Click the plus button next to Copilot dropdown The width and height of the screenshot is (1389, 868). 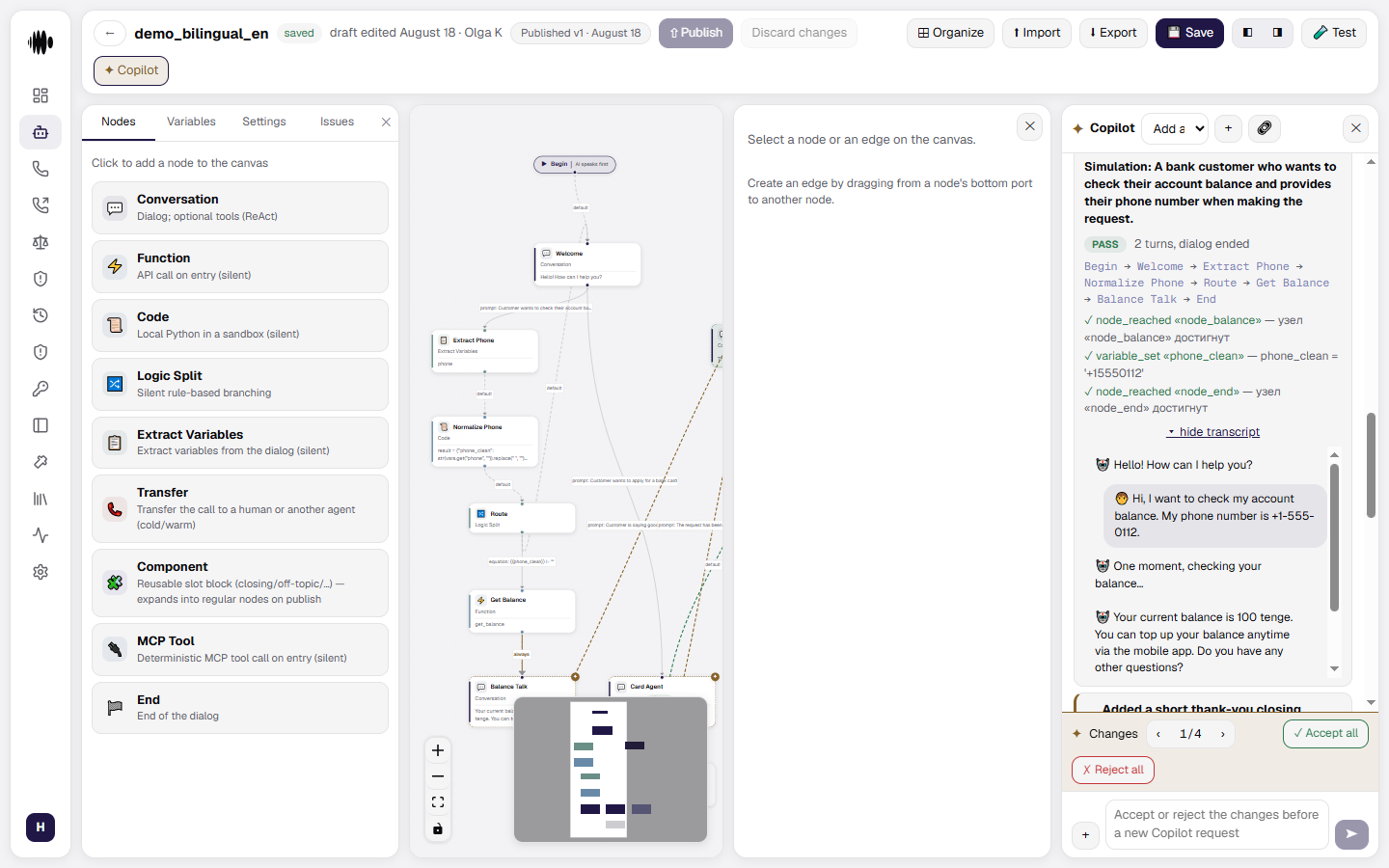(x=1228, y=128)
